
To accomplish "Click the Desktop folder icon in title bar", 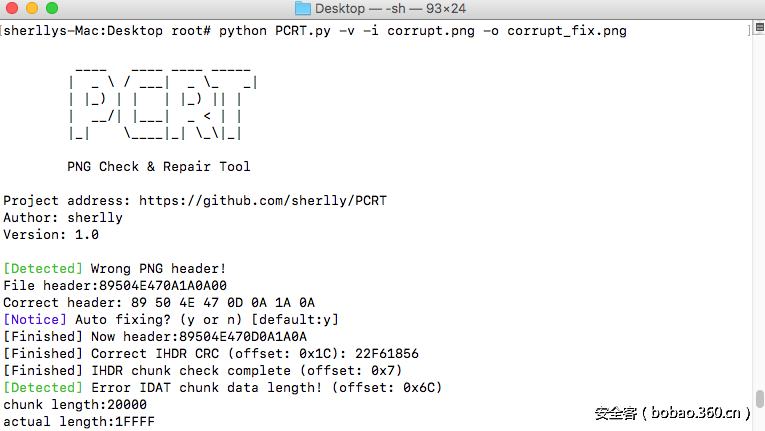I will pyautogui.click(x=303, y=9).
